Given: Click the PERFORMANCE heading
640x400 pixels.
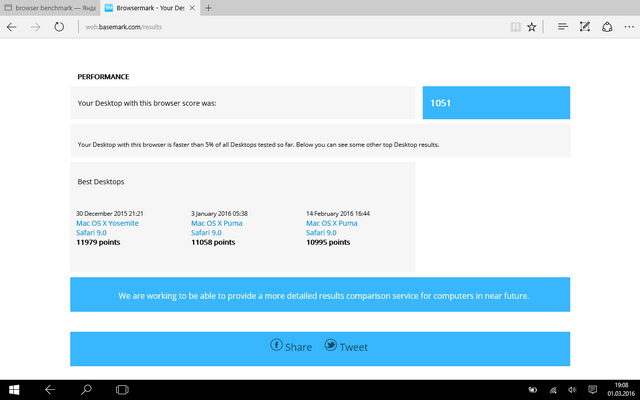Looking at the screenshot, I should 103,77.
